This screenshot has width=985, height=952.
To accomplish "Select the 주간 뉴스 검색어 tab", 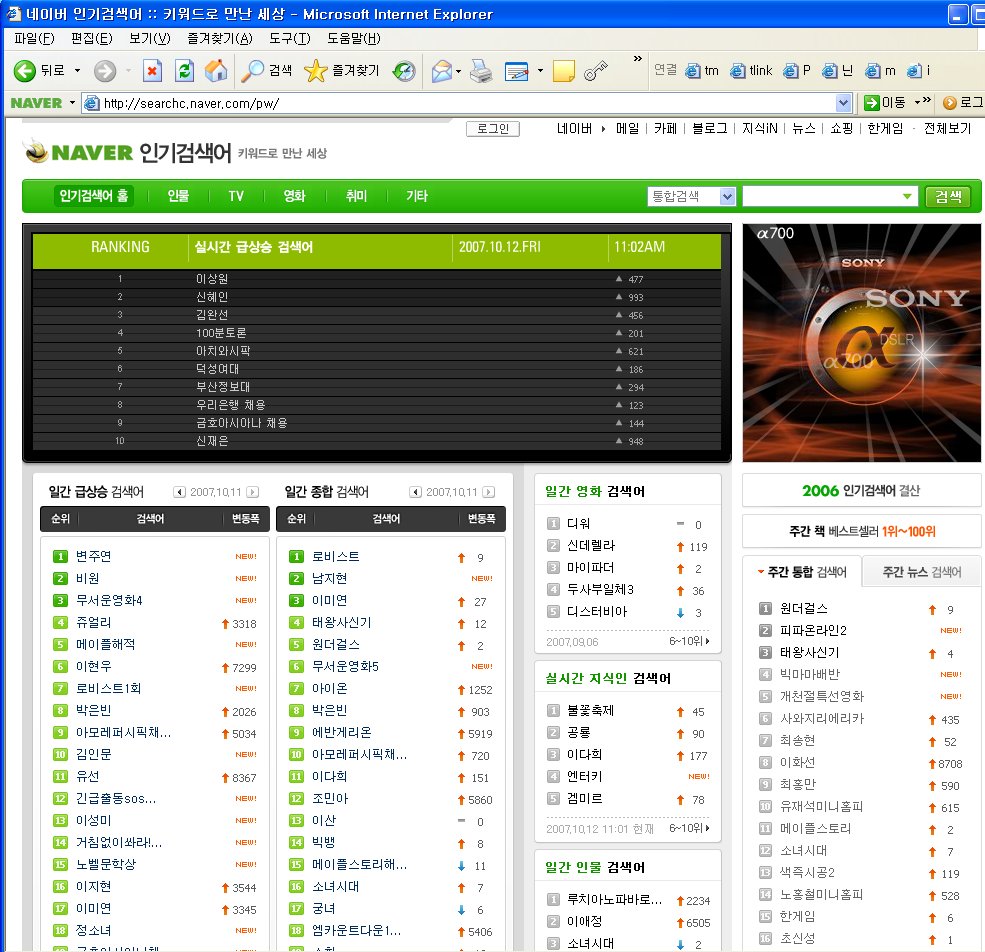I will tap(922, 572).
